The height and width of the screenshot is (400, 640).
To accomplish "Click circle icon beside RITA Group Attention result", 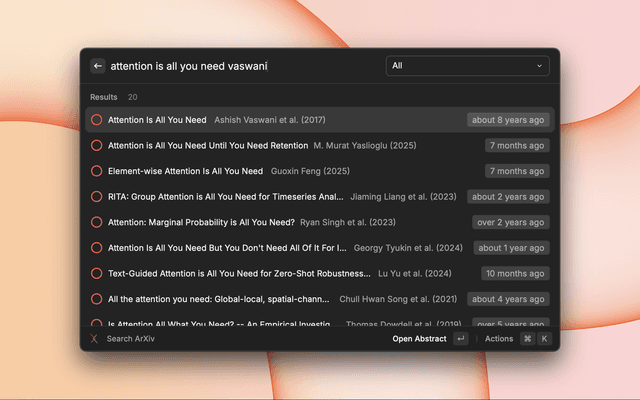I will (x=96, y=197).
